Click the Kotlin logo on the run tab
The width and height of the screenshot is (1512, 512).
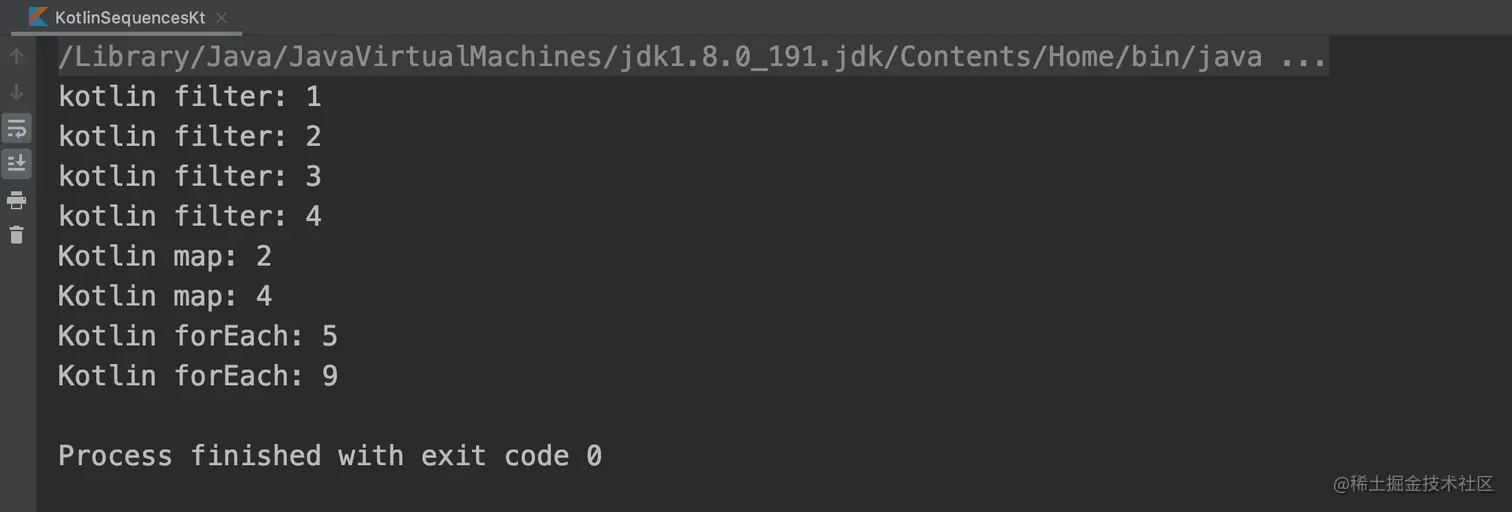pos(39,17)
